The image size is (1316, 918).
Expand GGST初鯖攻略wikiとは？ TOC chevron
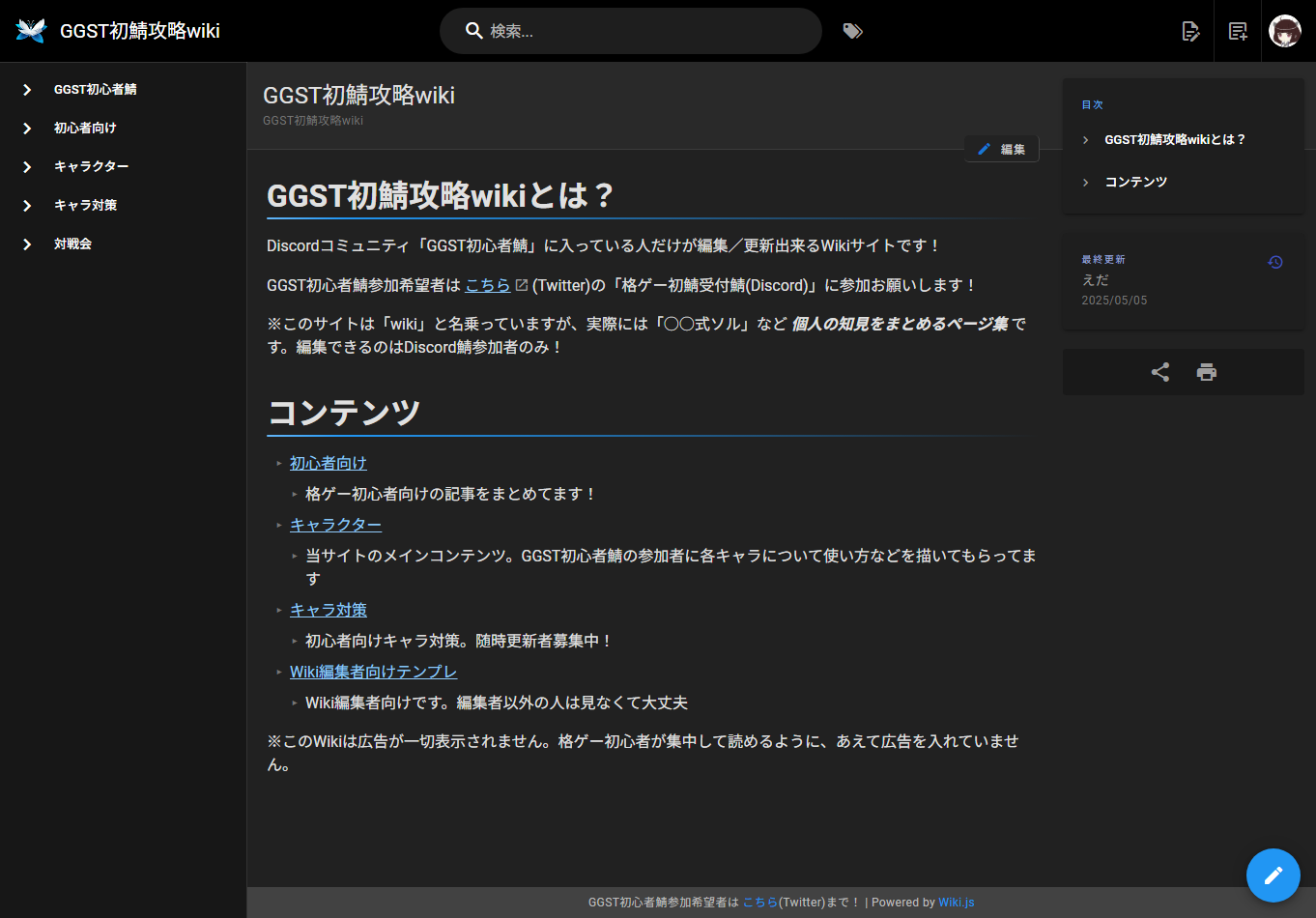point(1086,140)
